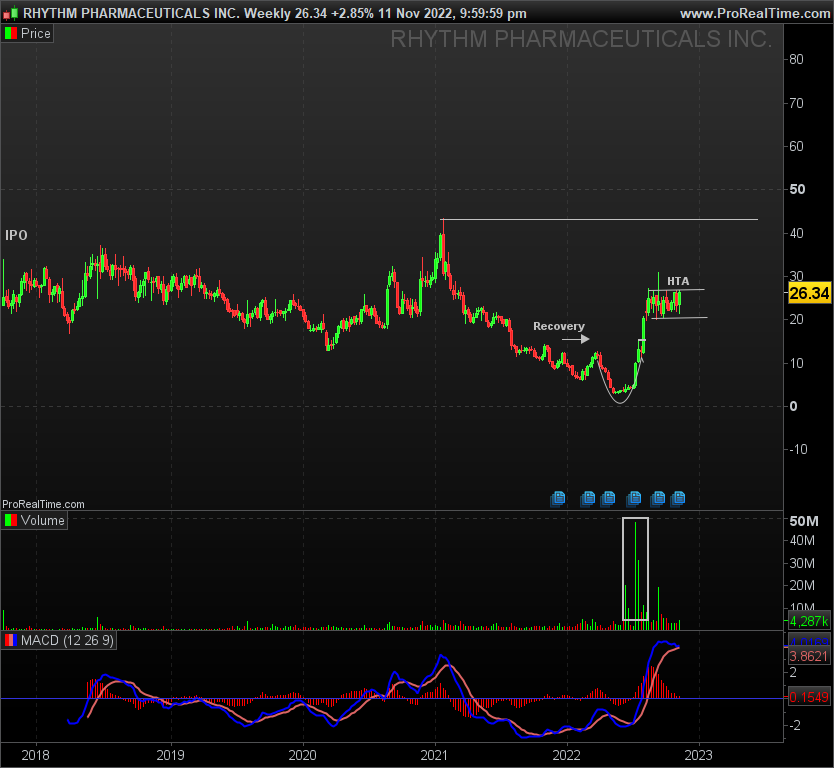Click the ProRealTime.com text above the Volume panel
The width and height of the screenshot is (834, 768).
(x=43, y=504)
